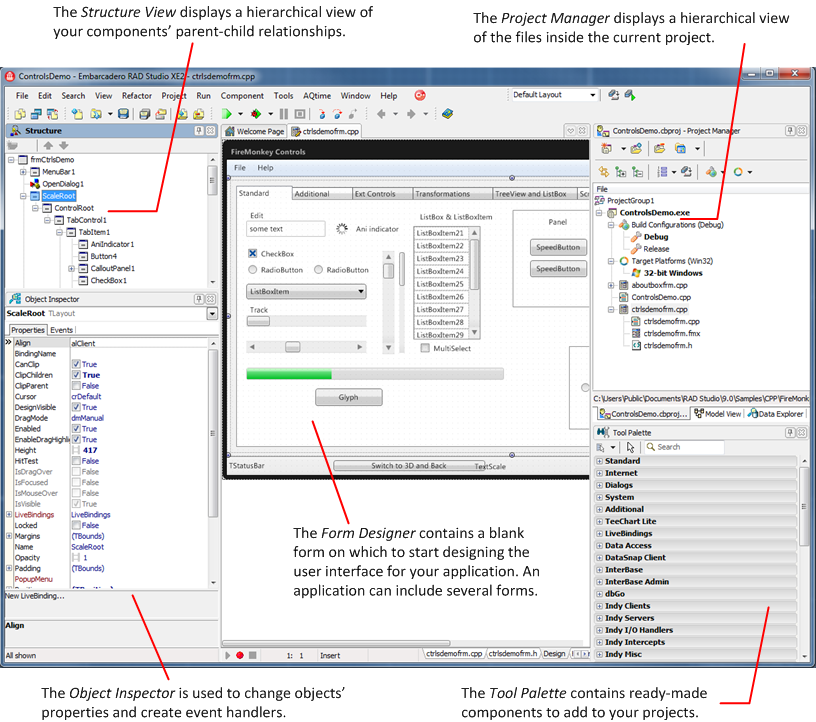816x722 pixels.
Task: Click the Trace Into debug icon
Action: coord(322,113)
